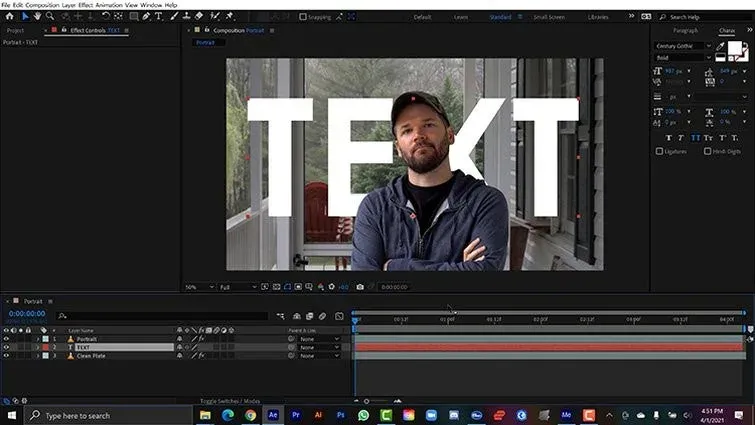
Task: Click the white fill color swatch
Action: click(734, 48)
